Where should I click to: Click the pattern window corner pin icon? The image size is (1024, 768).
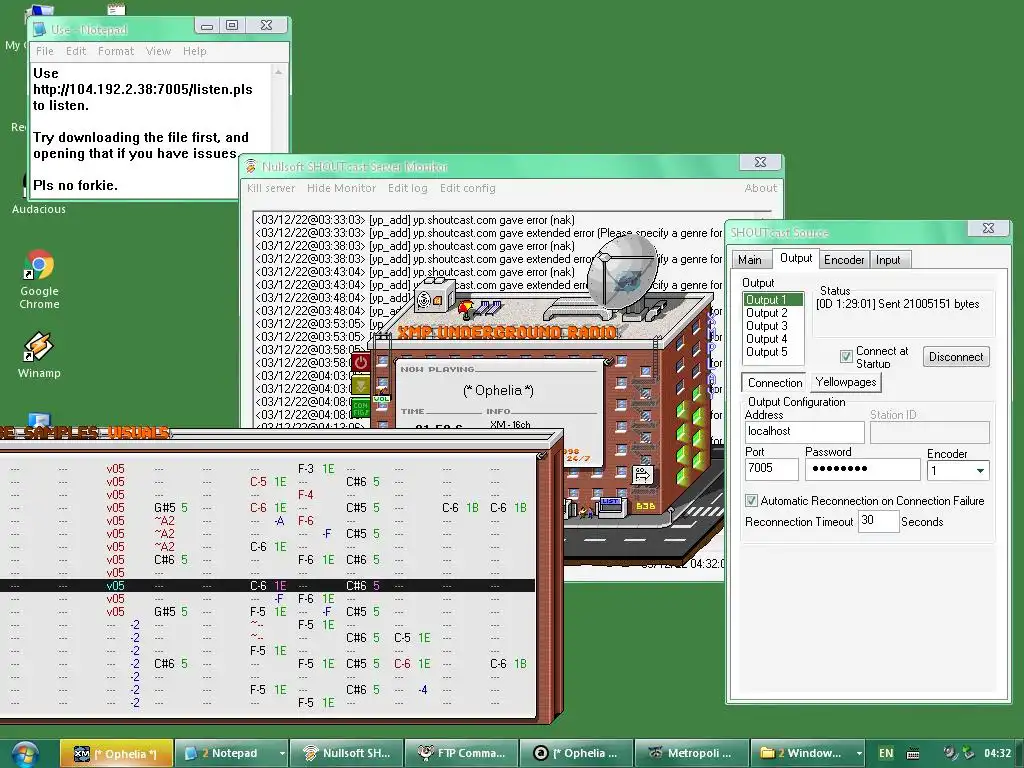point(541,455)
